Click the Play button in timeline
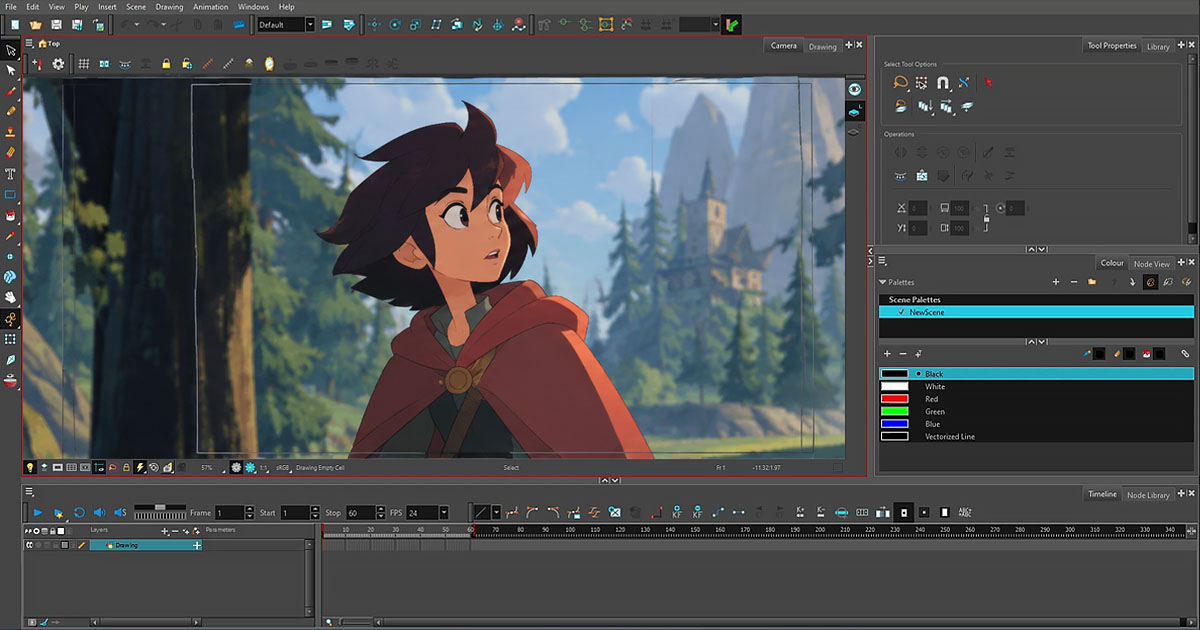The image size is (1200, 630). [x=38, y=512]
